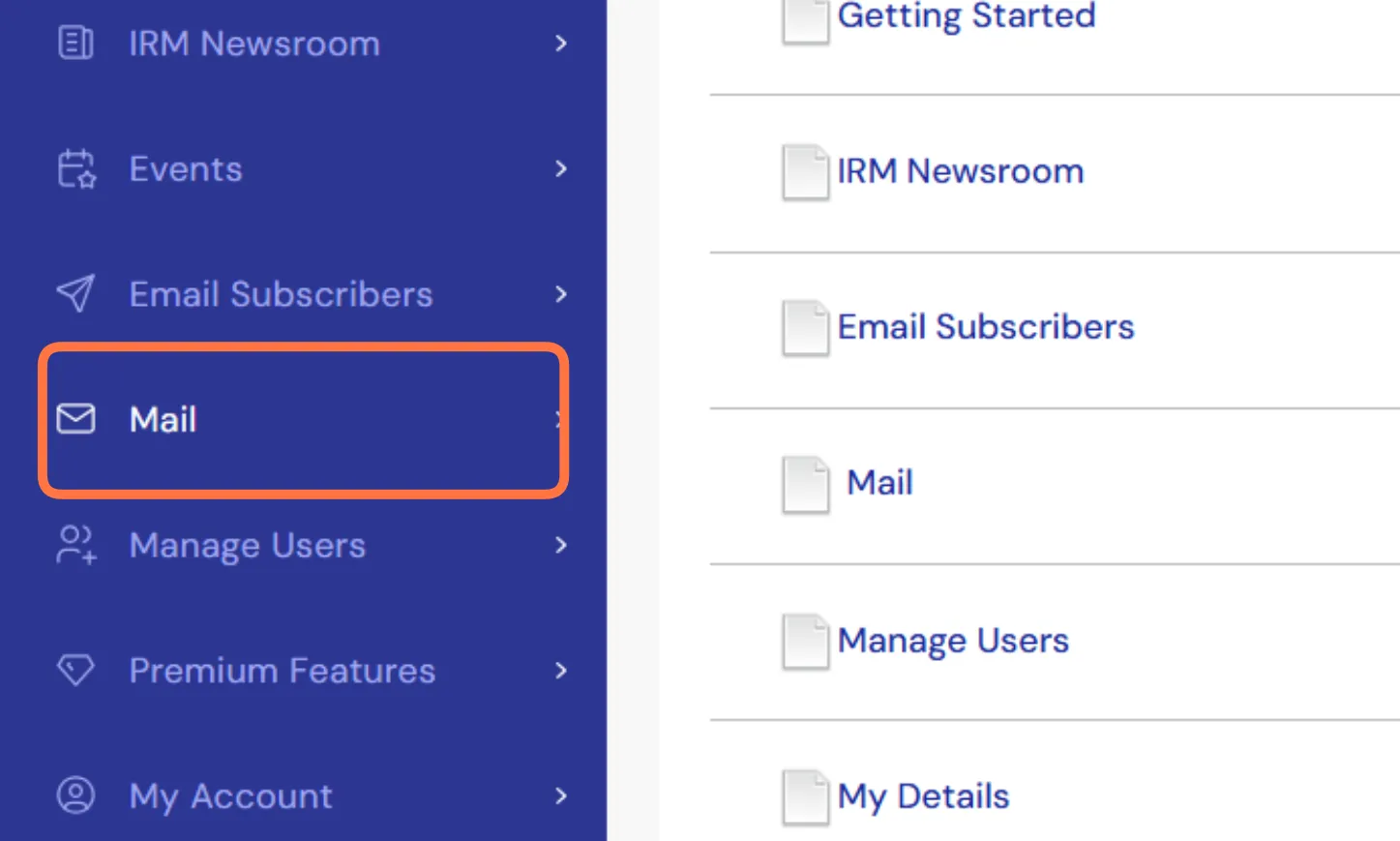Open the Mail link in the article list
Image resolution: width=1400 pixels, height=841 pixels.
[x=879, y=483]
